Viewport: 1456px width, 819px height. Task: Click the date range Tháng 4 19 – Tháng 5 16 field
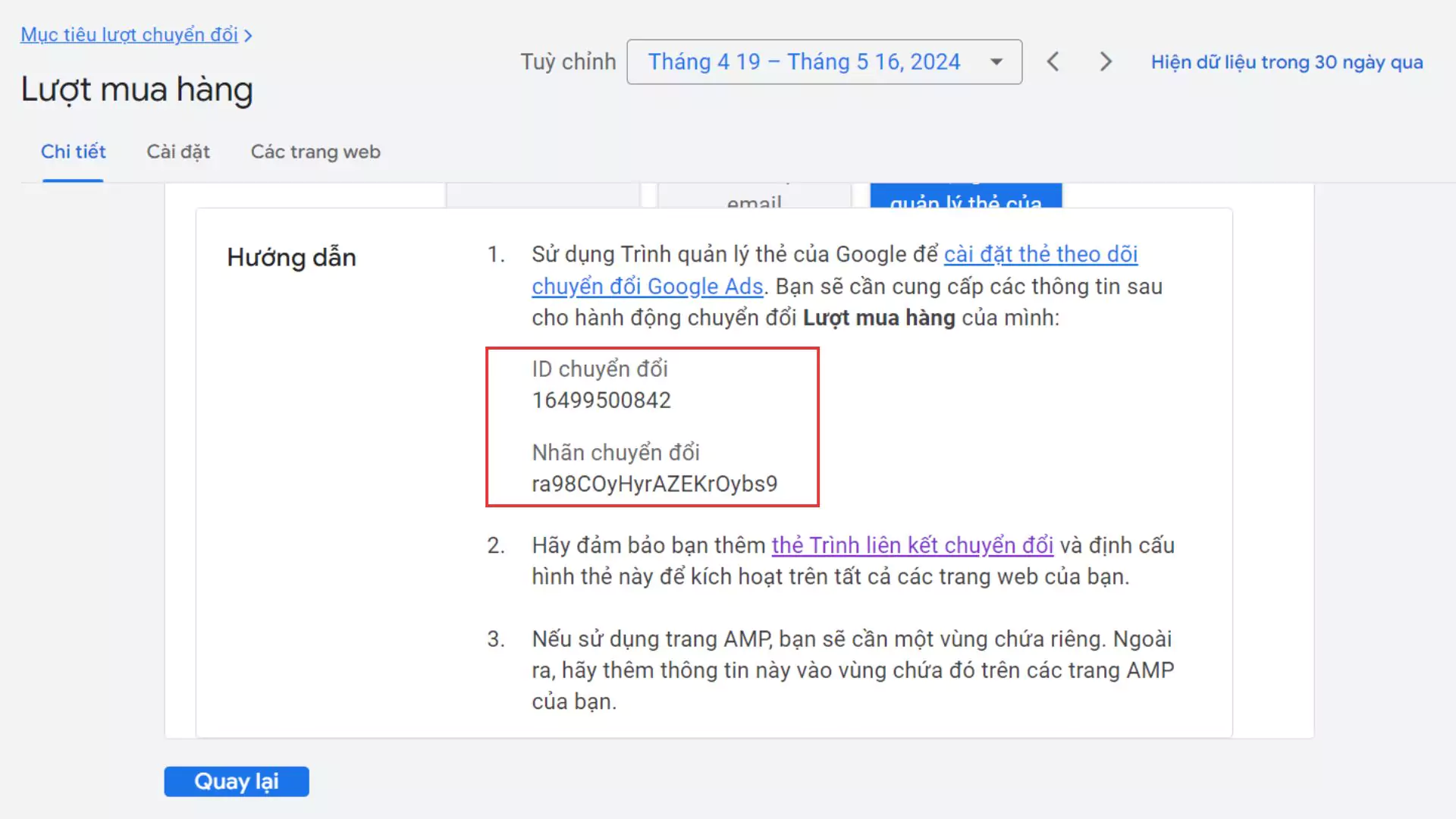[804, 61]
